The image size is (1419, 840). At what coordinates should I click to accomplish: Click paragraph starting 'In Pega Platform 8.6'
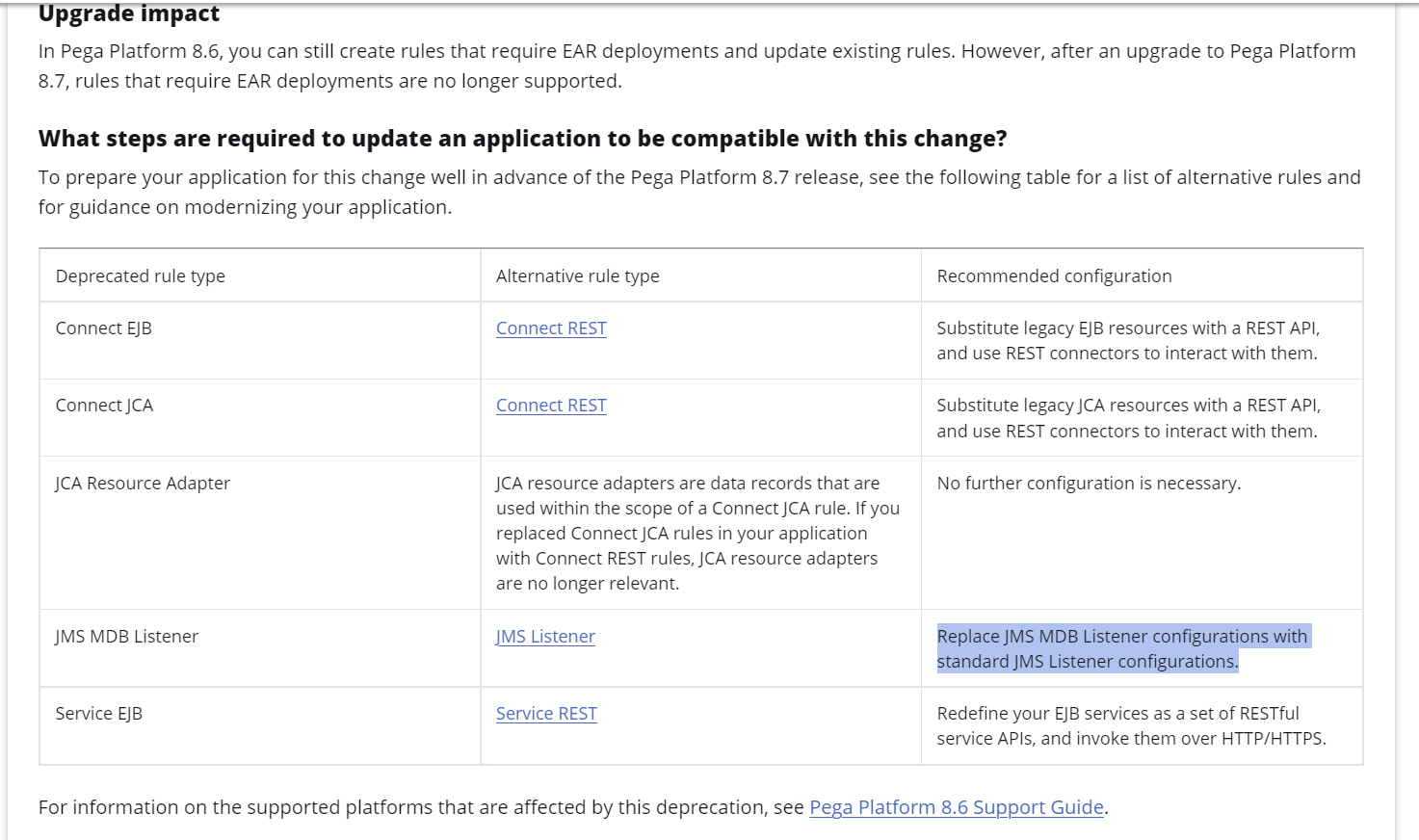click(696, 66)
